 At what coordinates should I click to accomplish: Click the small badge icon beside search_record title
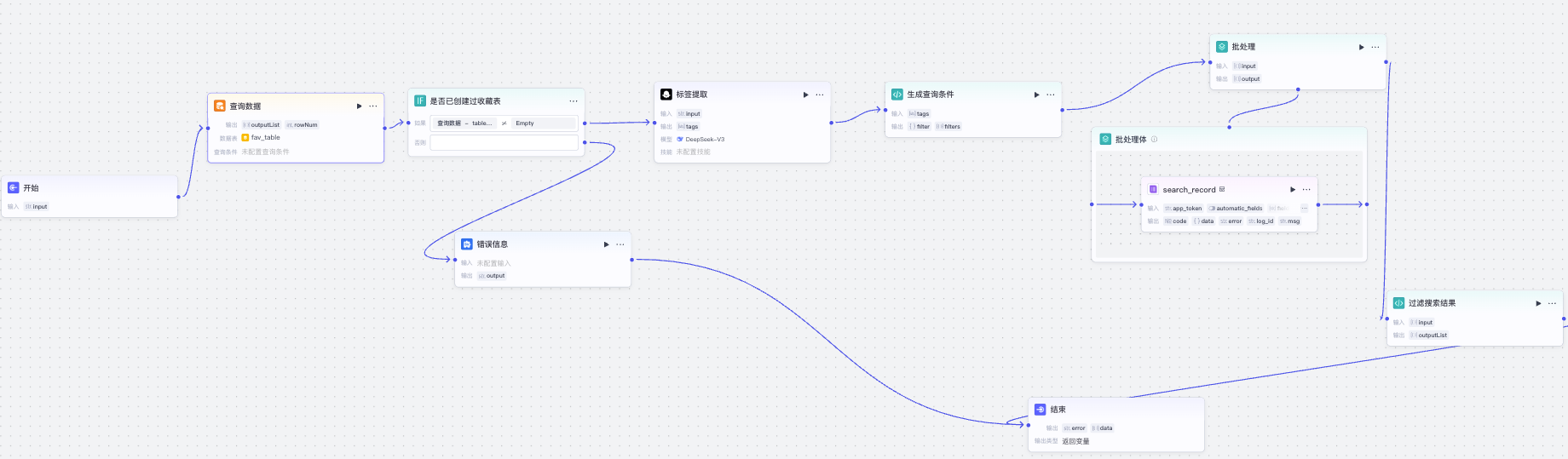coord(1222,189)
